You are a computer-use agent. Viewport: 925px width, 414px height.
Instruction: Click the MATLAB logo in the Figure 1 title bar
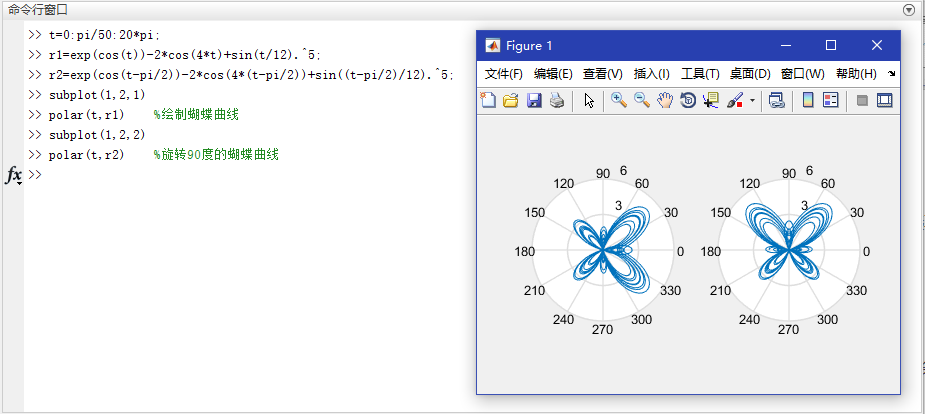(x=492, y=45)
